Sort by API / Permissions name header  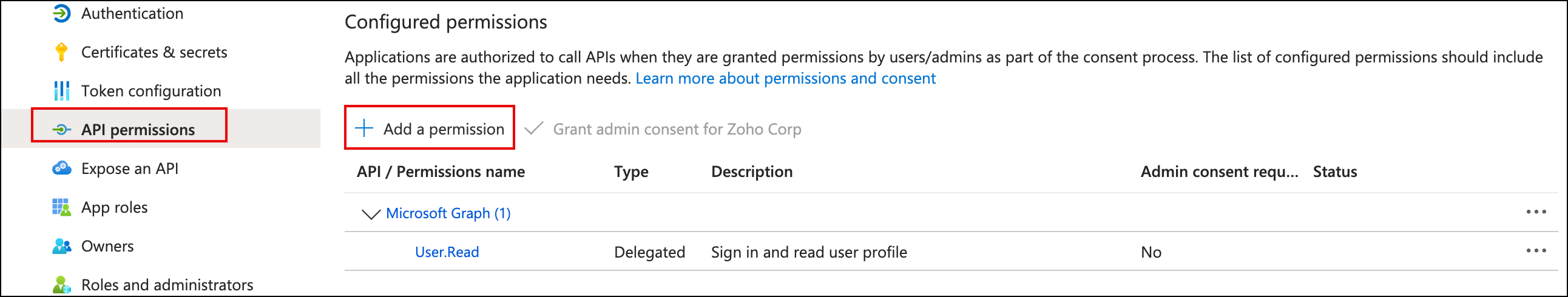tap(441, 172)
